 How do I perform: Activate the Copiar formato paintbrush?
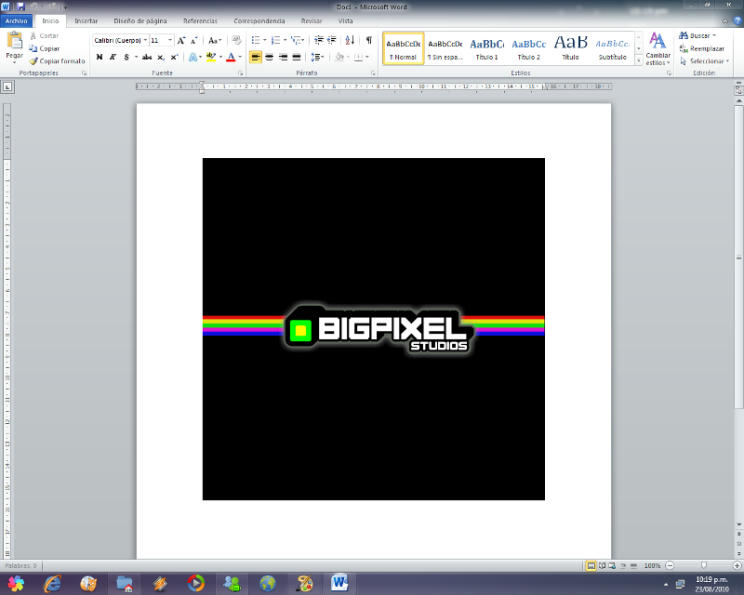57,61
